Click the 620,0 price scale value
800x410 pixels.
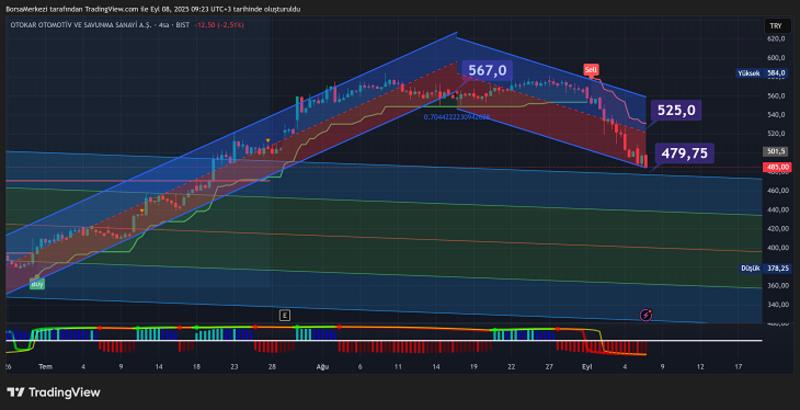click(776, 39)
